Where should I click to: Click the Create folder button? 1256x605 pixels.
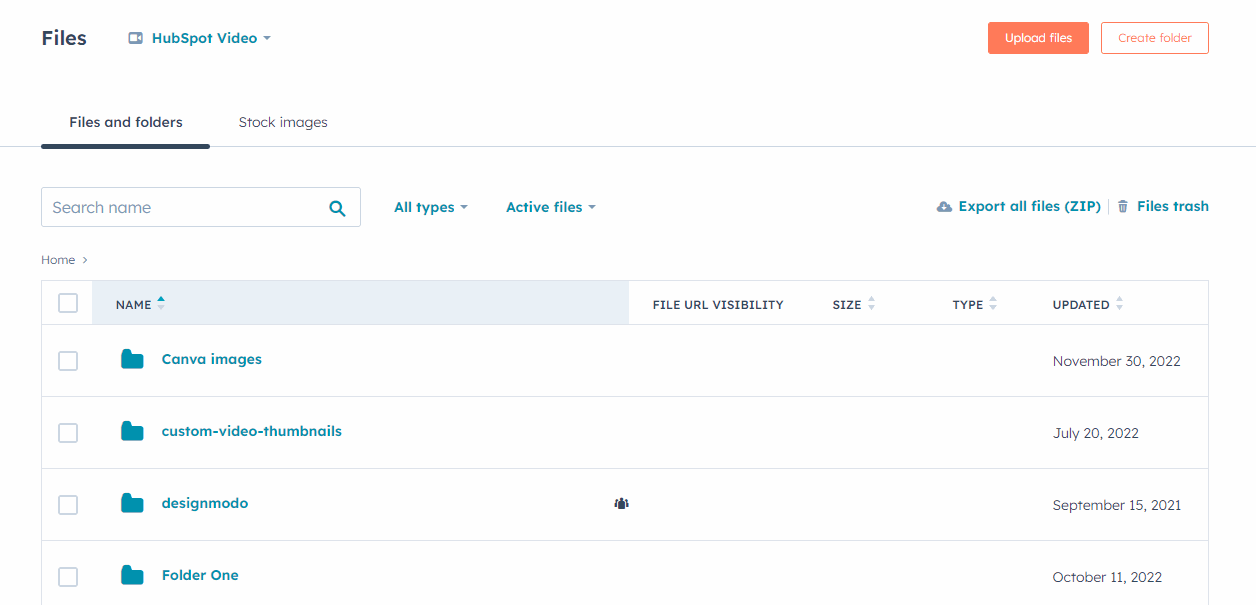[1154, 37]
